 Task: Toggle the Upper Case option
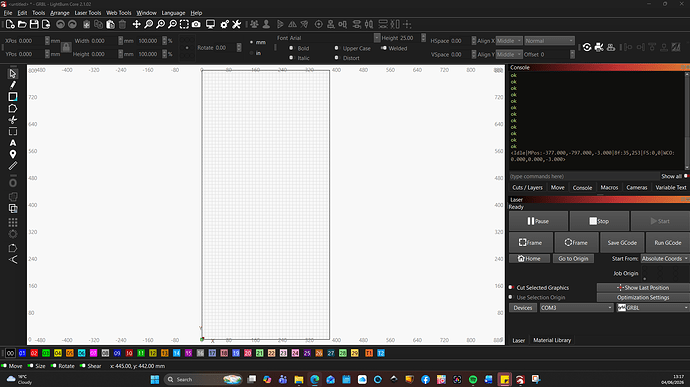(x=337, y=48)
